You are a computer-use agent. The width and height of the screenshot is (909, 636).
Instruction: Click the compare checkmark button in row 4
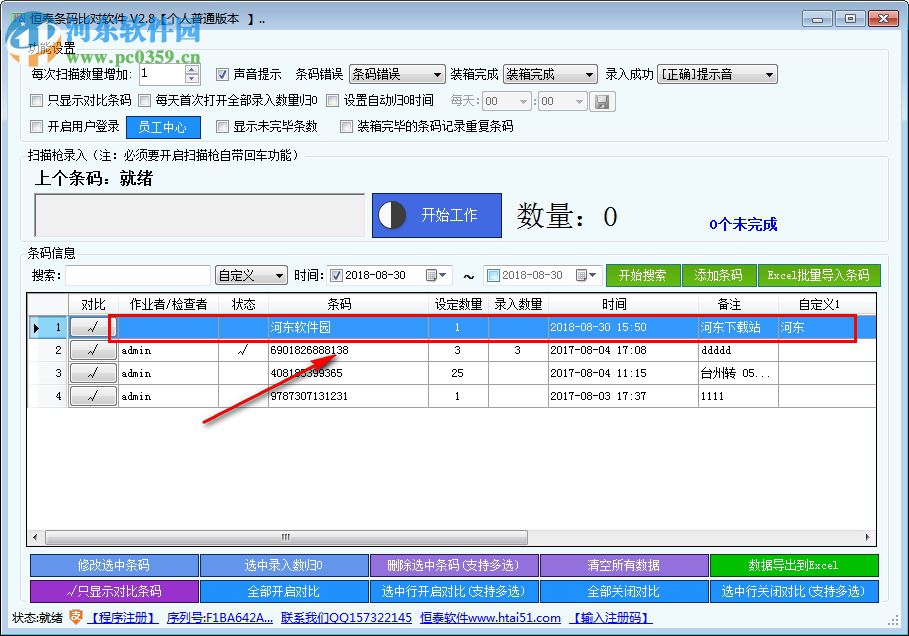[93, 396]
